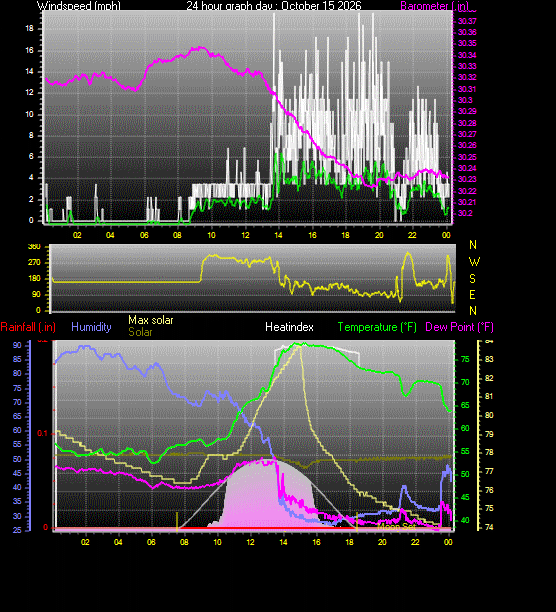The image size is (556, 612).
Task: Click the 'W' compass label
Action: [x=474, y=262]
